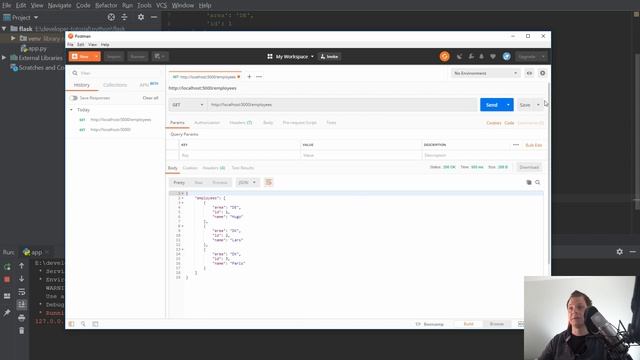Open the Send button dropdown arrow
Screen dimensions: 640x360
[x=508, y=105]
